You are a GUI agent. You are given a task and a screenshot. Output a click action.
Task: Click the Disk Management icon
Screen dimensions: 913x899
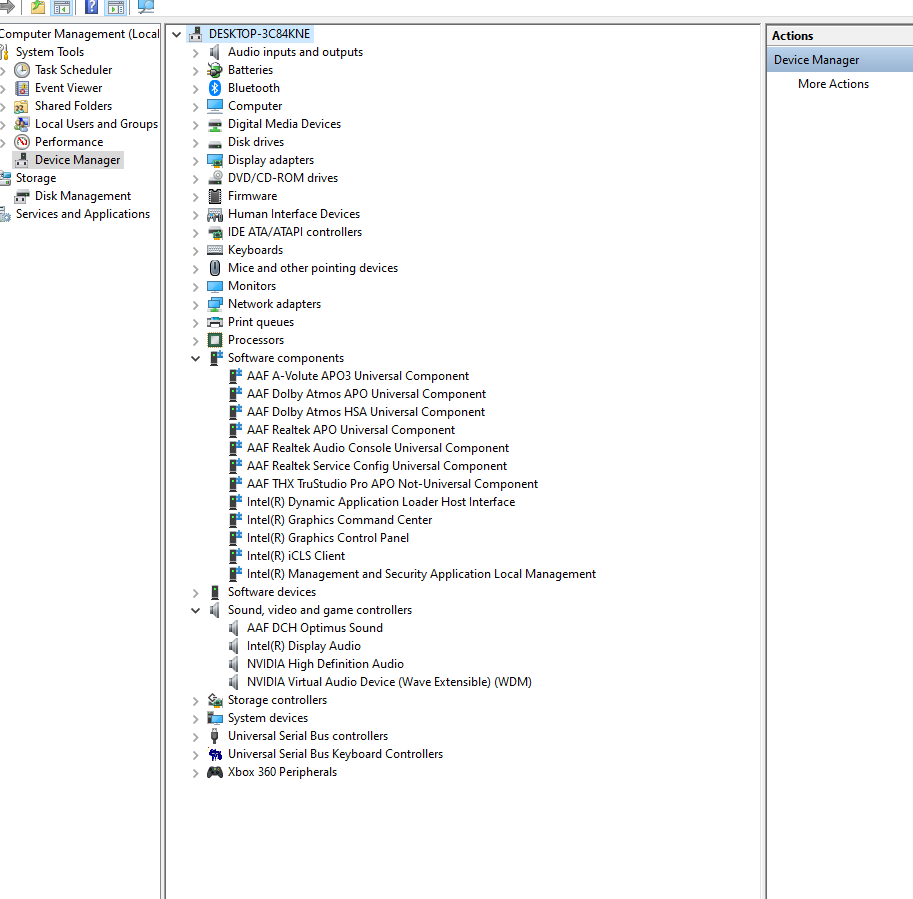[22, 196]
